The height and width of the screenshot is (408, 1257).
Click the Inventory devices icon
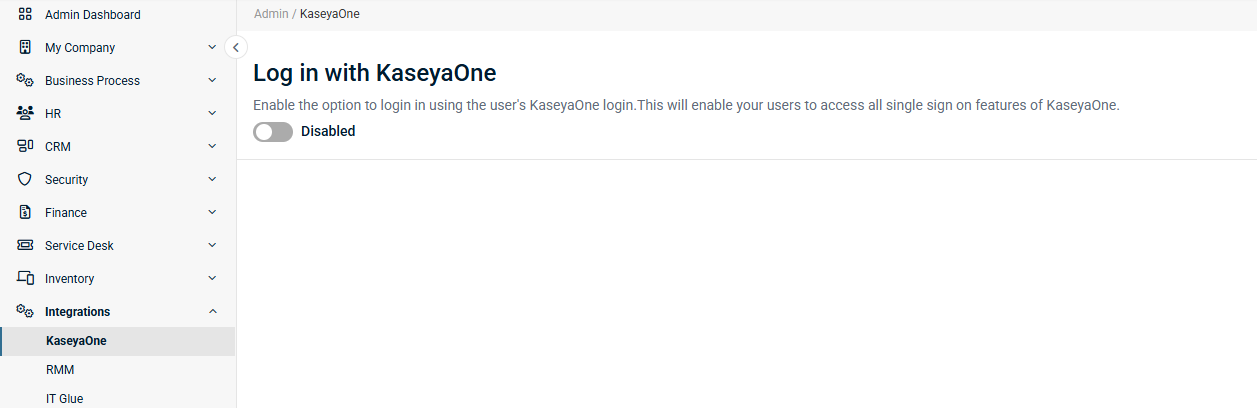click(25, 279)
